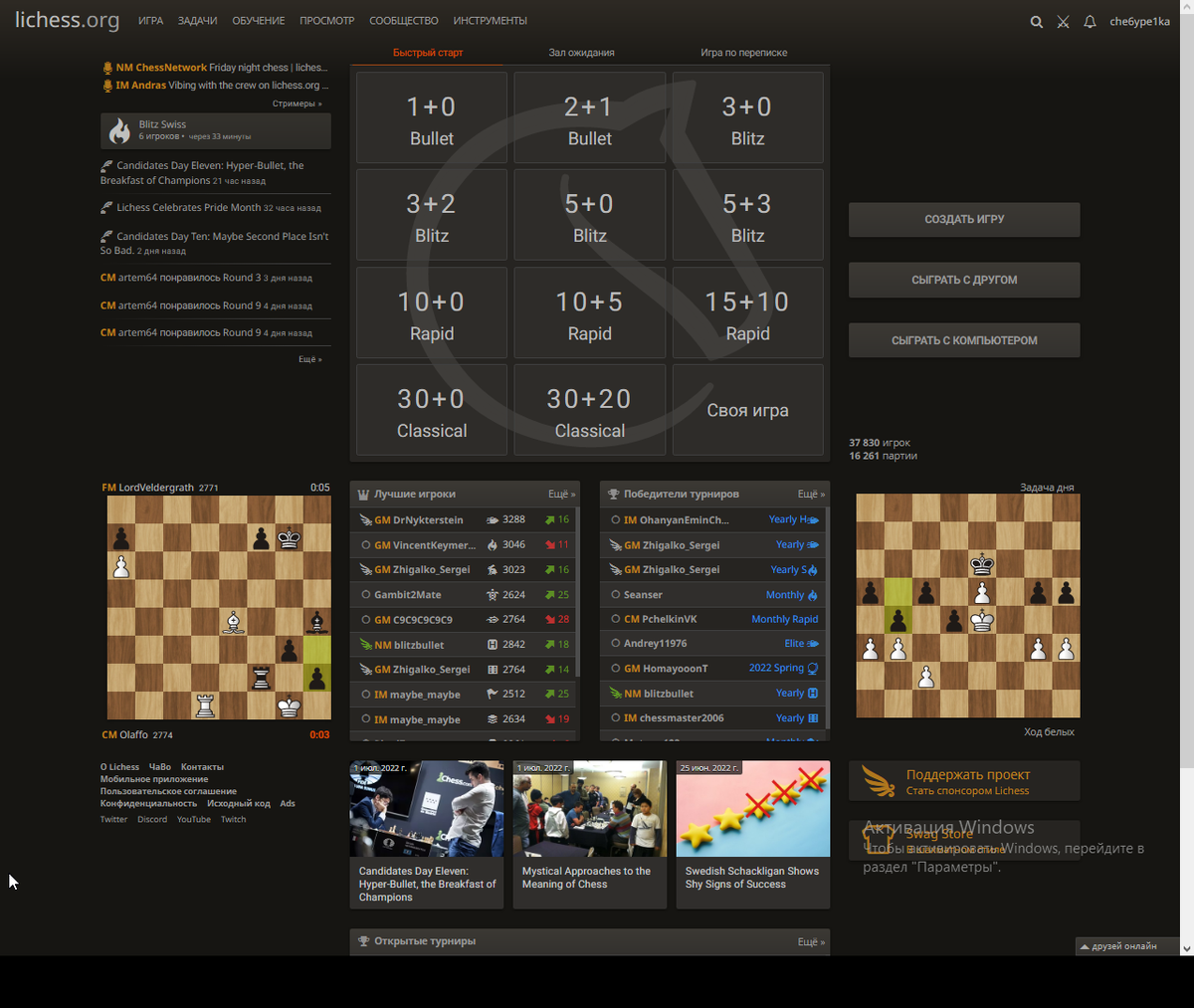
Task: Switch to Быстрый старт tab
Action: [428, 53]
